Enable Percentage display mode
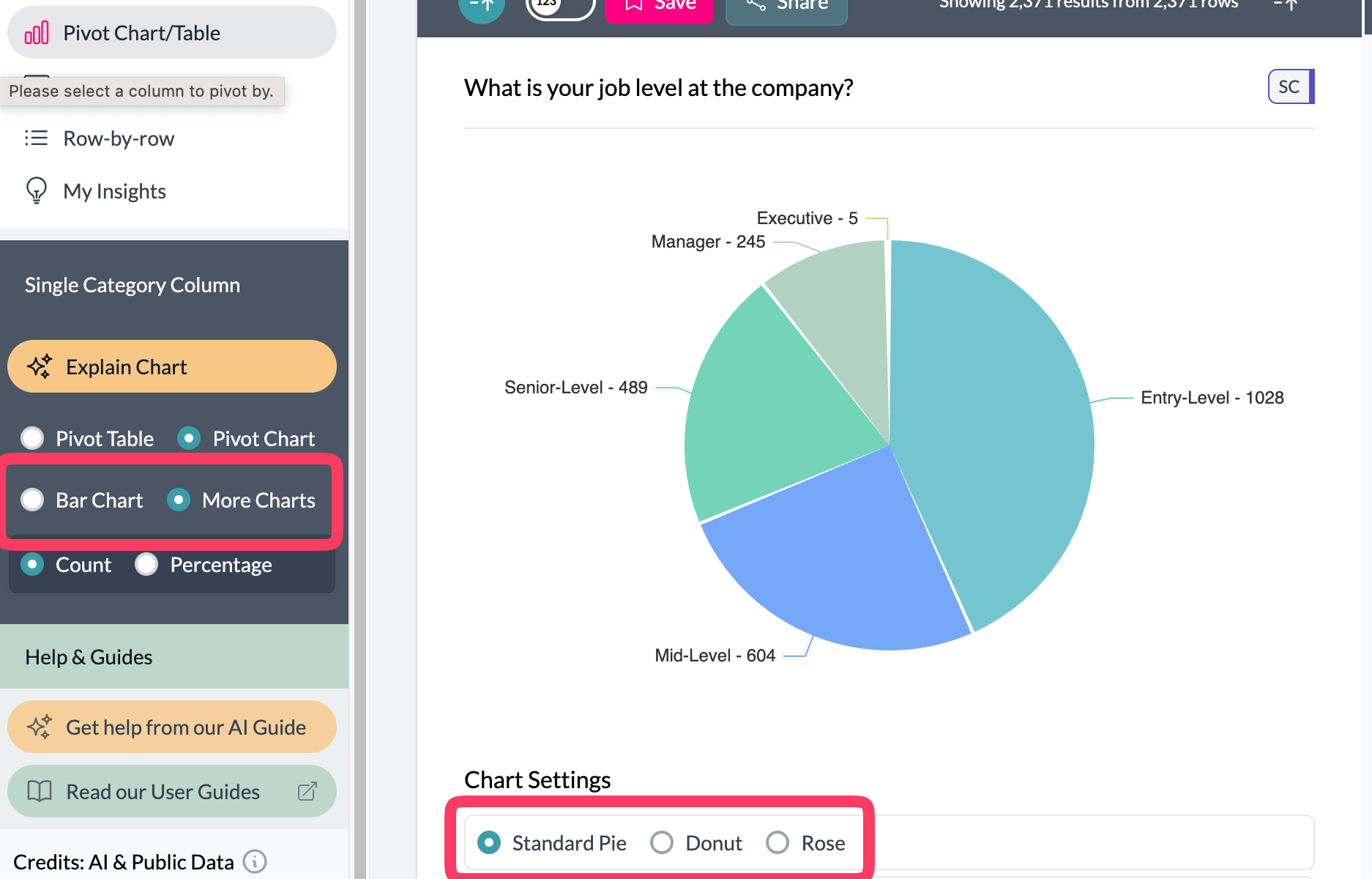The width and height of the screenshot is (1372, 879). tap(146, 564)
